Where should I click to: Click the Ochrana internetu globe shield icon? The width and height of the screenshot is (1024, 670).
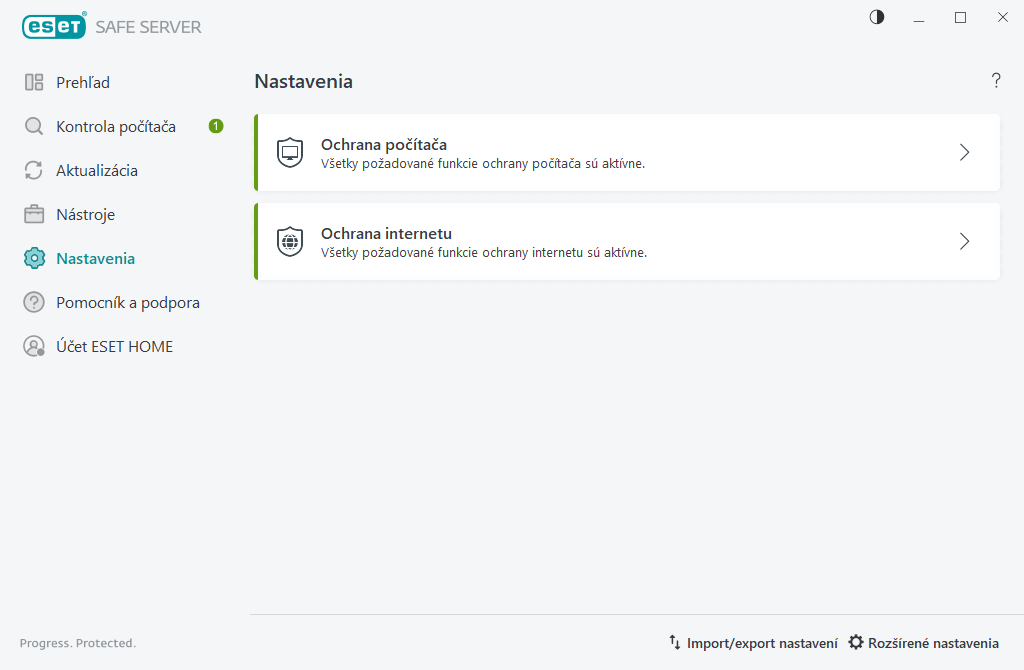click(x=290, y=242)
